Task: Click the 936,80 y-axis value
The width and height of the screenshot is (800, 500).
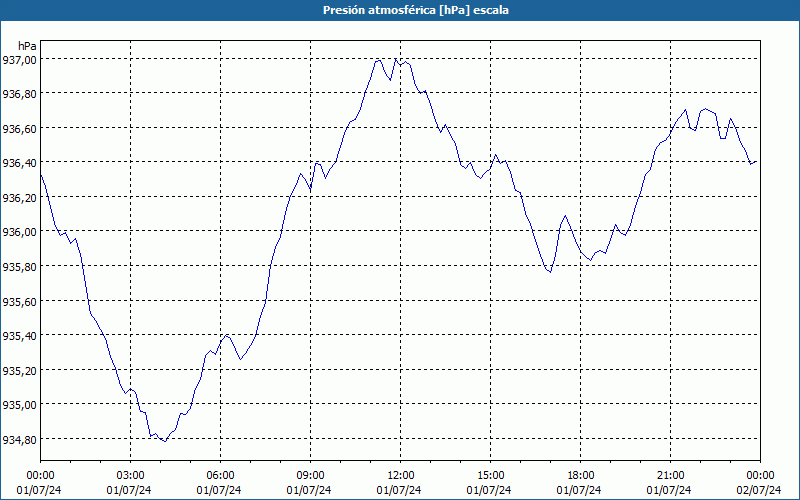Action: click(x=20, y=94)
